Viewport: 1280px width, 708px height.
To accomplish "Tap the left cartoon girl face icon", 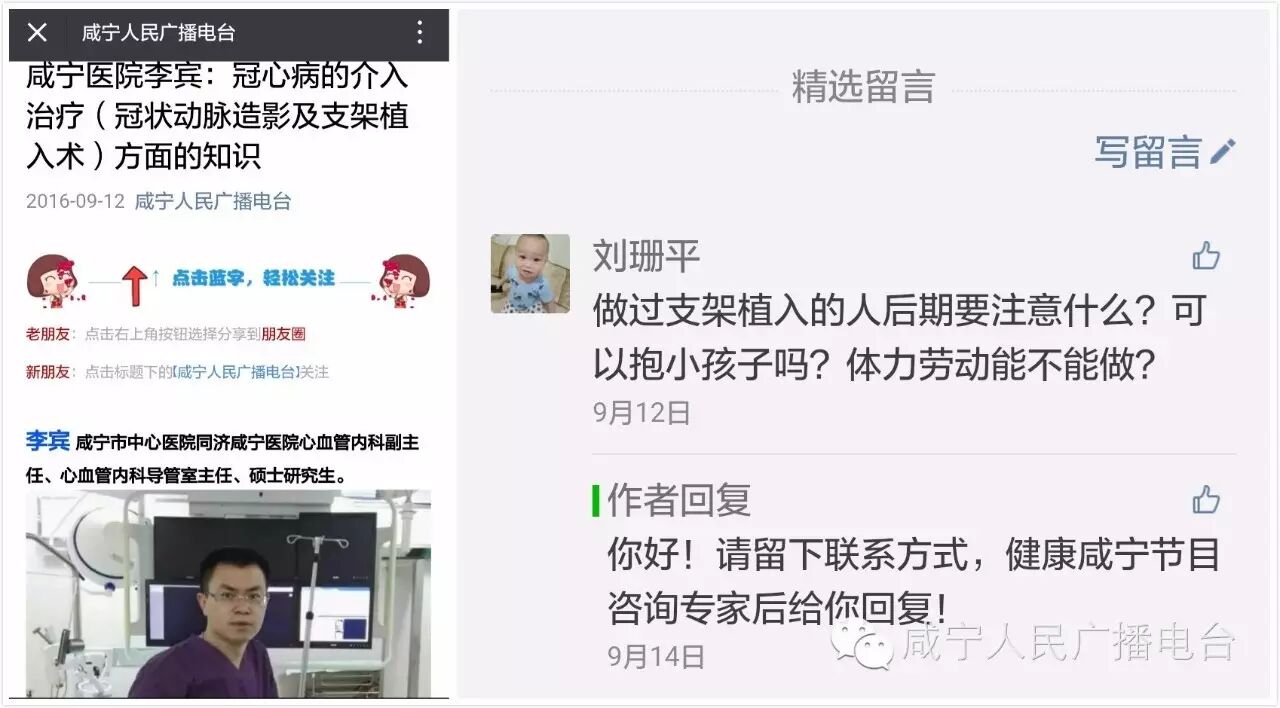I will tap(52, 280).
